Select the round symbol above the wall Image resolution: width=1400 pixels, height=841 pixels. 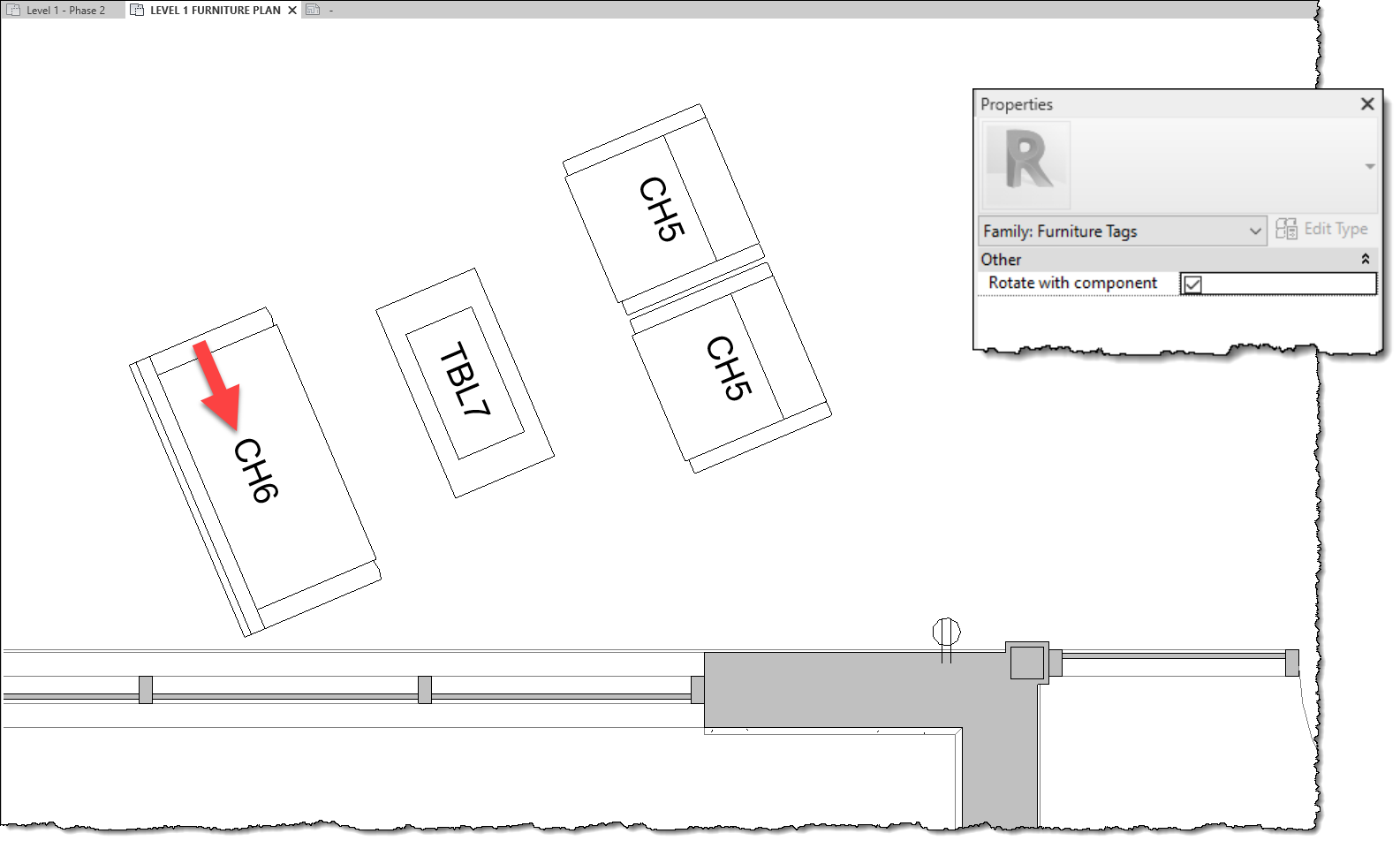[946, 633]
